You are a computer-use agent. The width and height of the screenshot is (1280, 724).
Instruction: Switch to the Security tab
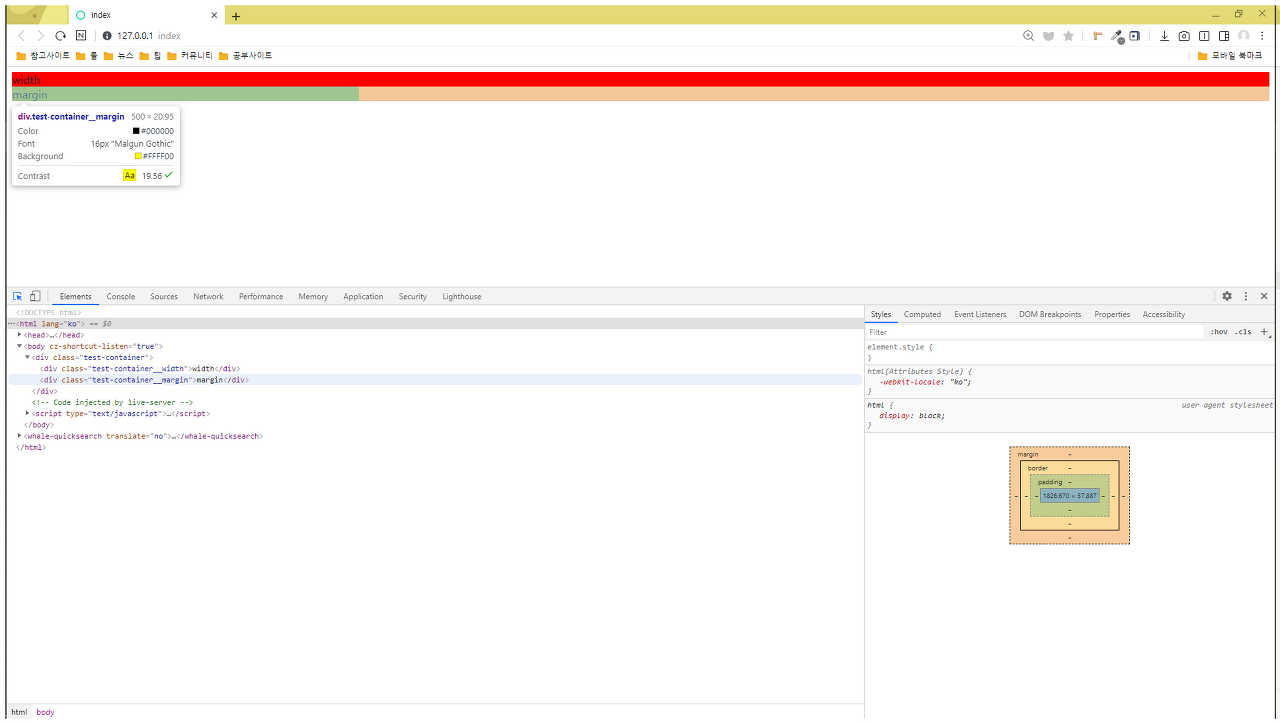412,296
